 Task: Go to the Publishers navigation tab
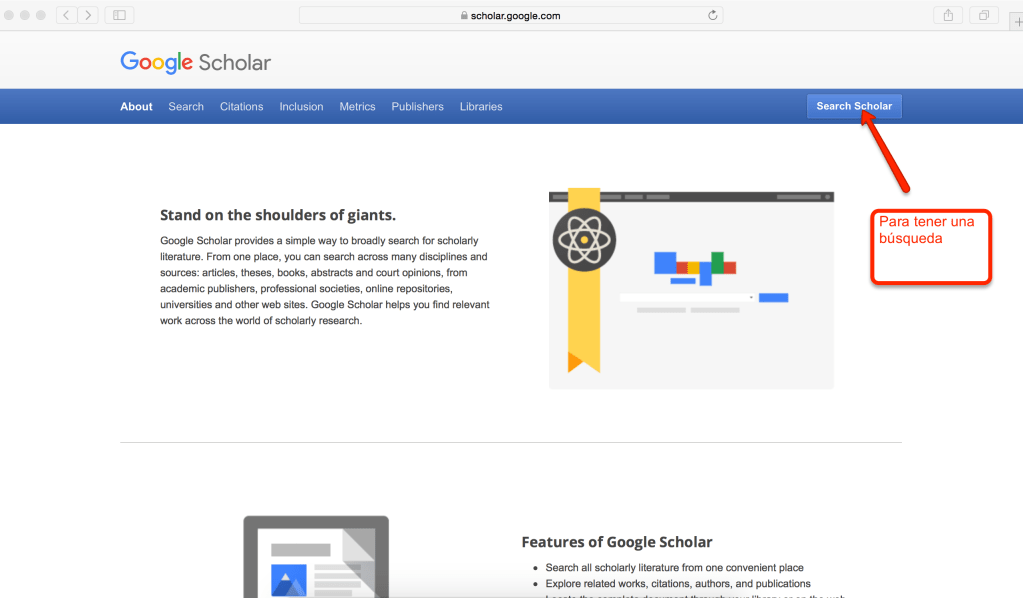[x=417, y=107]
